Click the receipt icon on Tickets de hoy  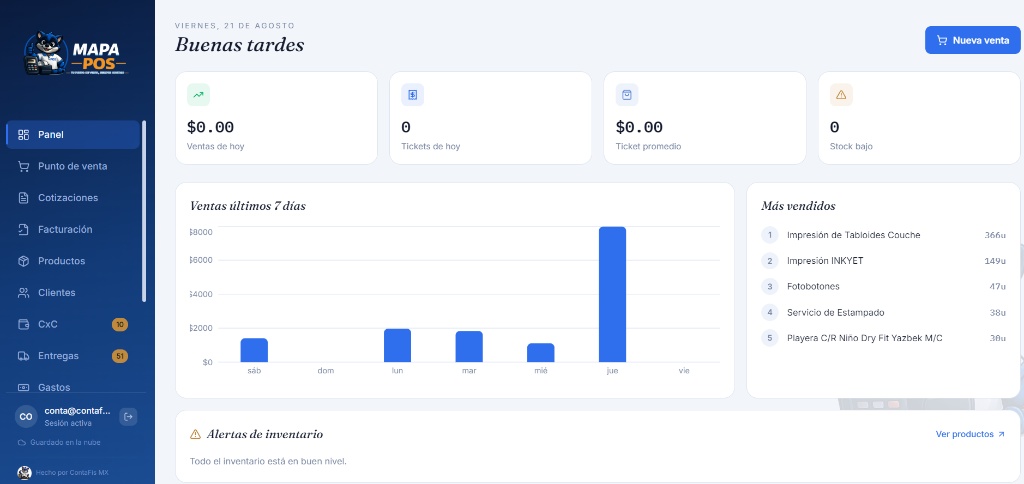[413, 95]
